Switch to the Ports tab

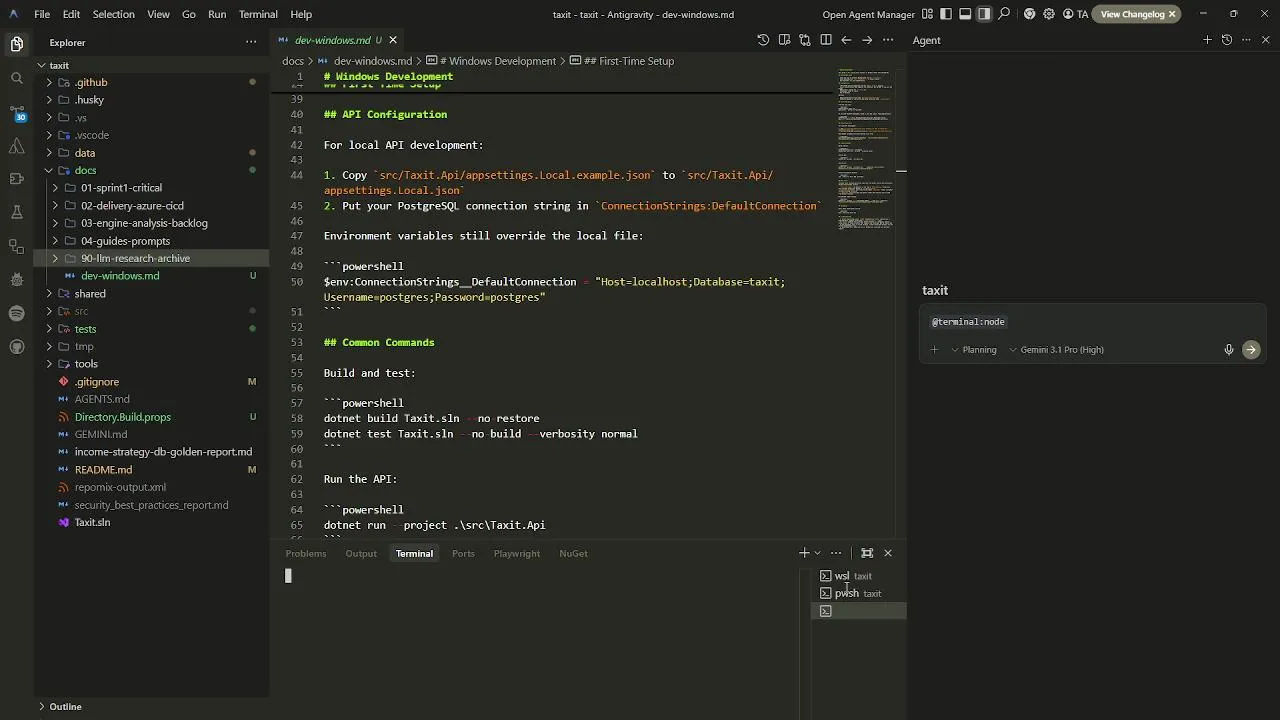pos(463,553)
